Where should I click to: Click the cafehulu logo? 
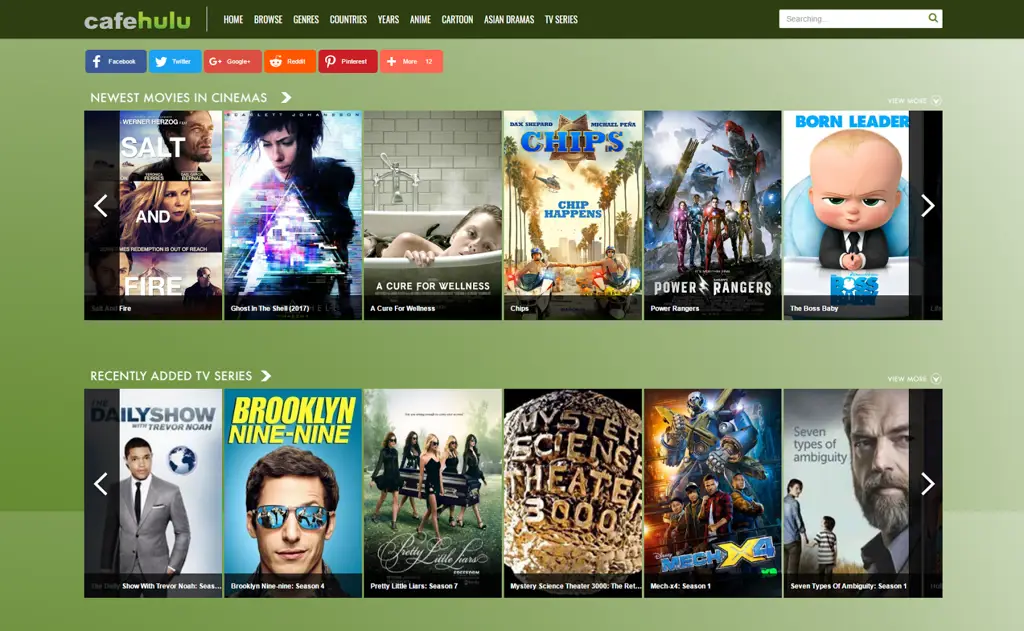pos(137,20)
